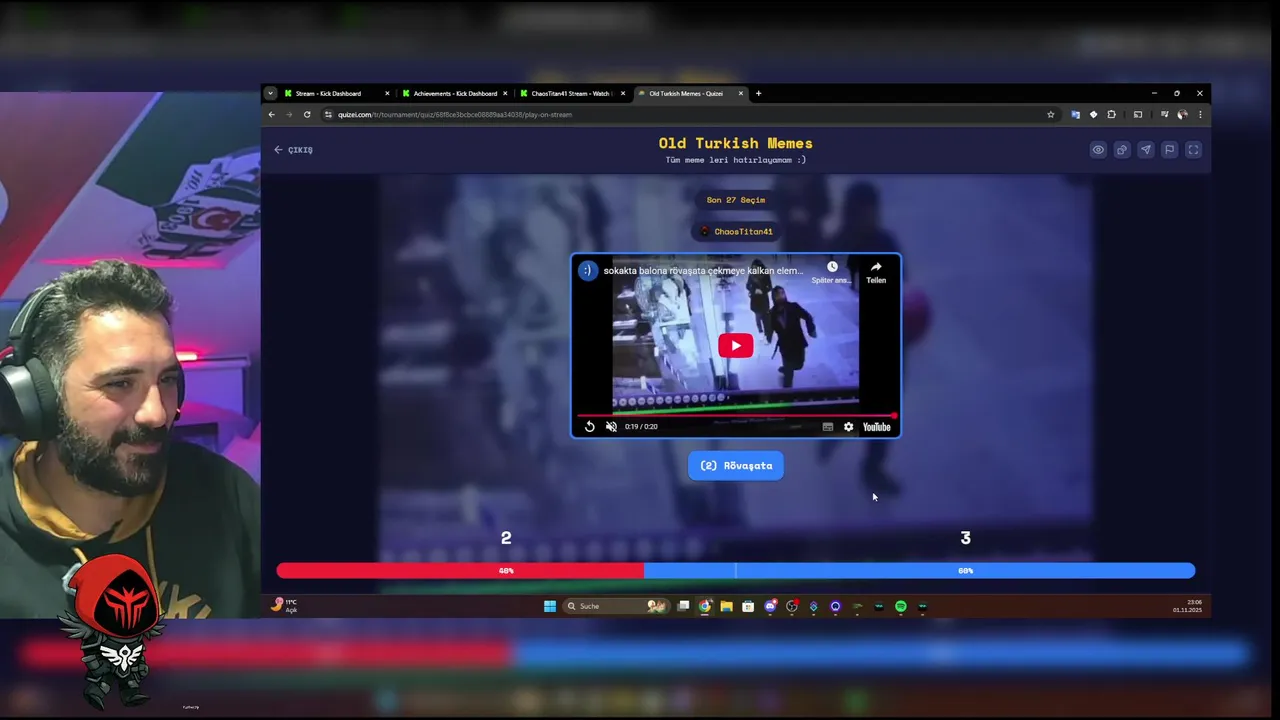Click the Son 27 Seçim label
1280x720 pixels.
coord(736,200)
